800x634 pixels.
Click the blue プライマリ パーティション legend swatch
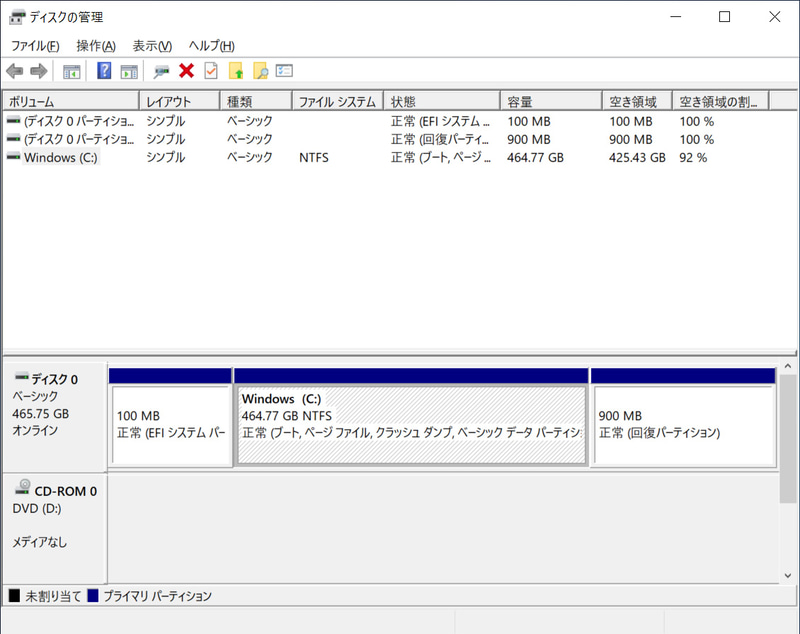coord(93,595)
